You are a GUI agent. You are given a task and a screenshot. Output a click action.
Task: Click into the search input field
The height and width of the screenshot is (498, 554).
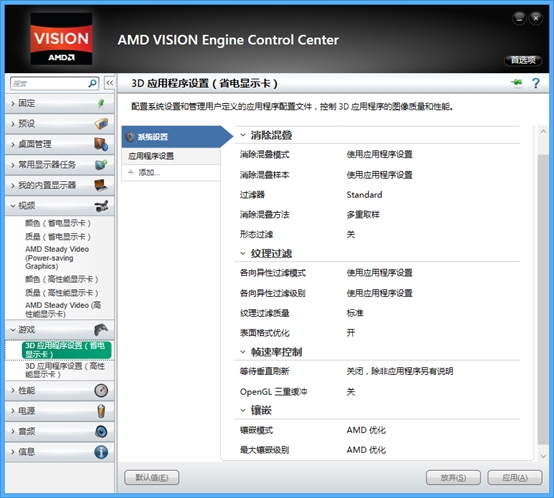click(x=49, y=83)
